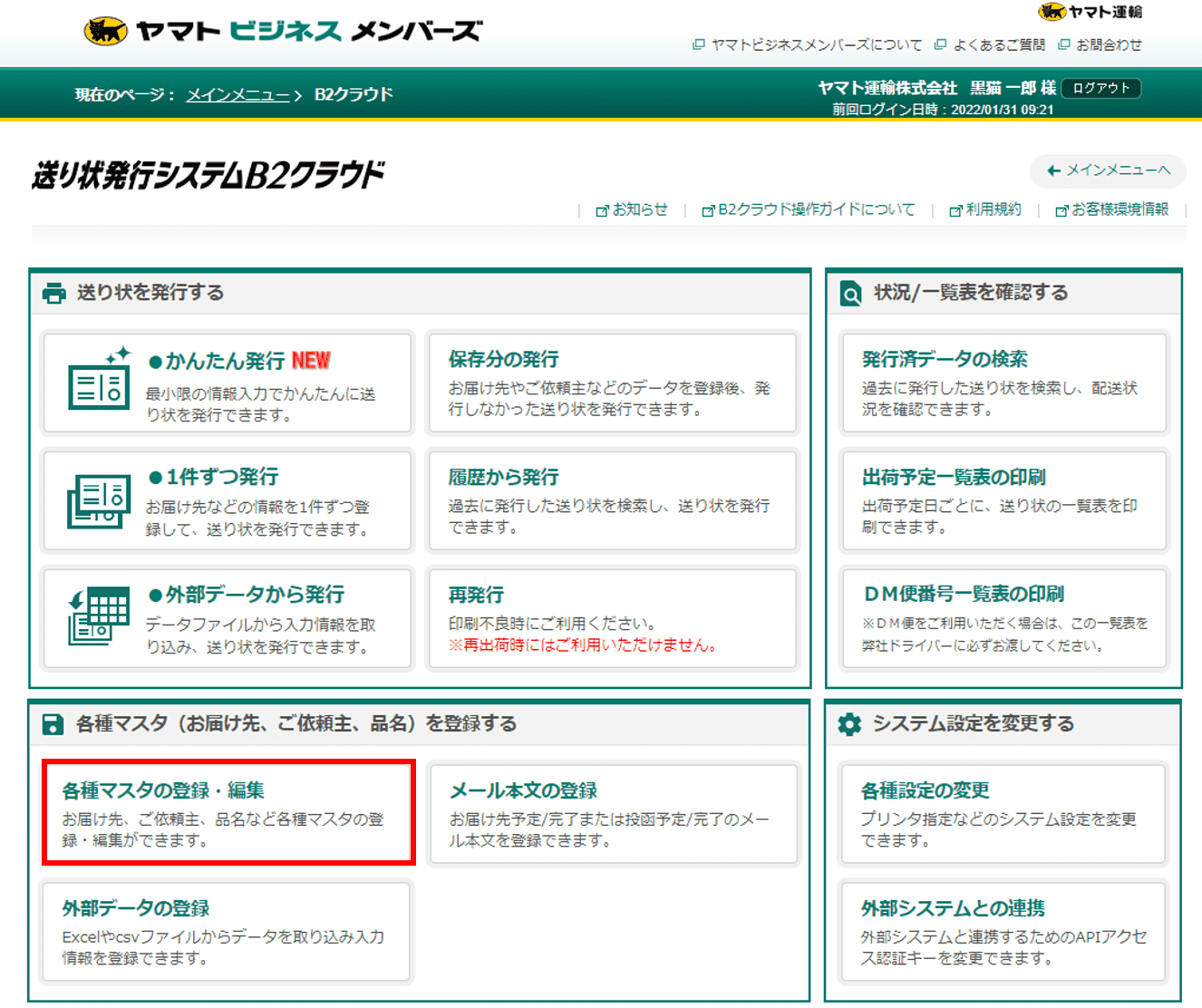Open the メインメニュー breadcrumb link
This screenshot has height=1008, width=1202.
[x=237, y=93]
